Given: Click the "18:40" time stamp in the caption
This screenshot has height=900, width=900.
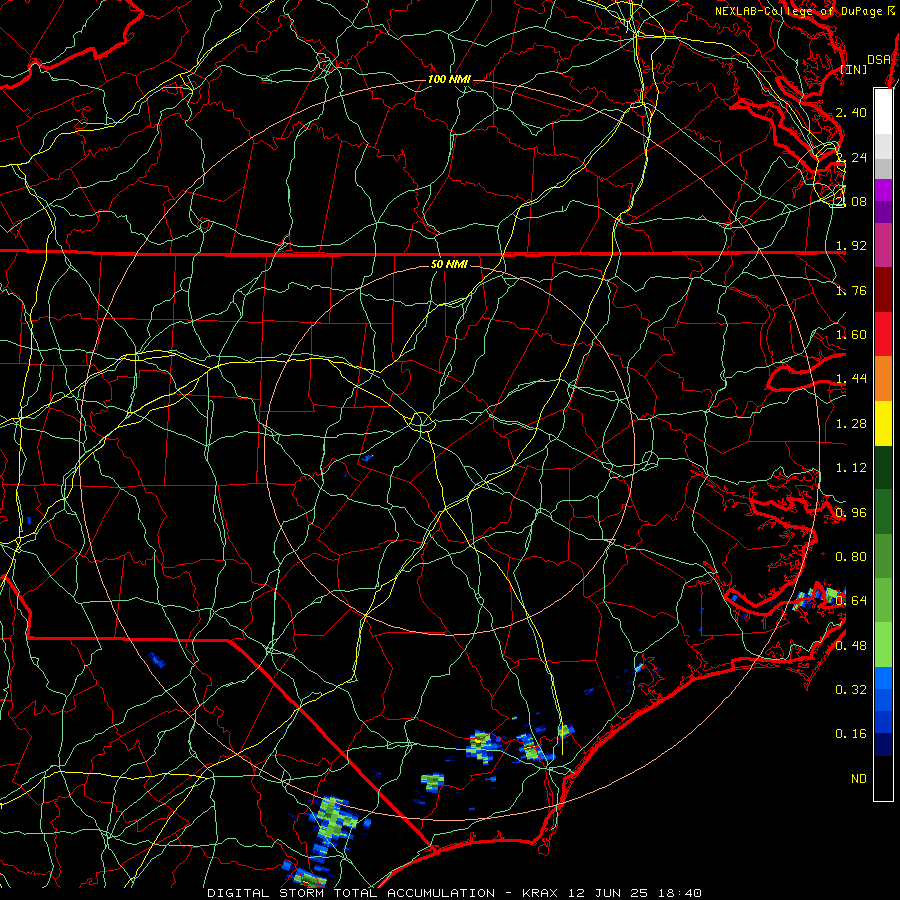Looking at the screenshot, I should pos(680,893).
